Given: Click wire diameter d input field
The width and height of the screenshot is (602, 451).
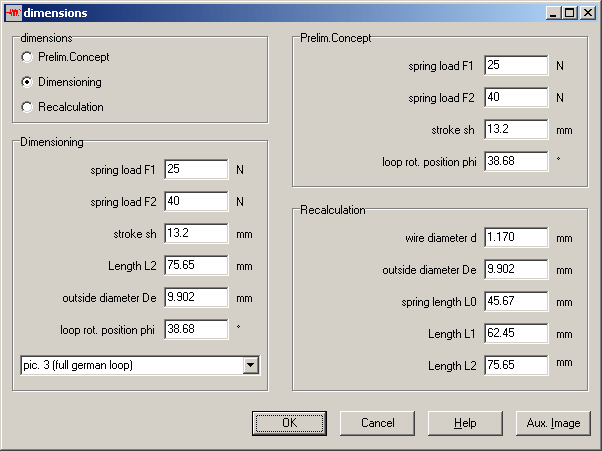Looking at the screenshot, I should tap(516, 238).
